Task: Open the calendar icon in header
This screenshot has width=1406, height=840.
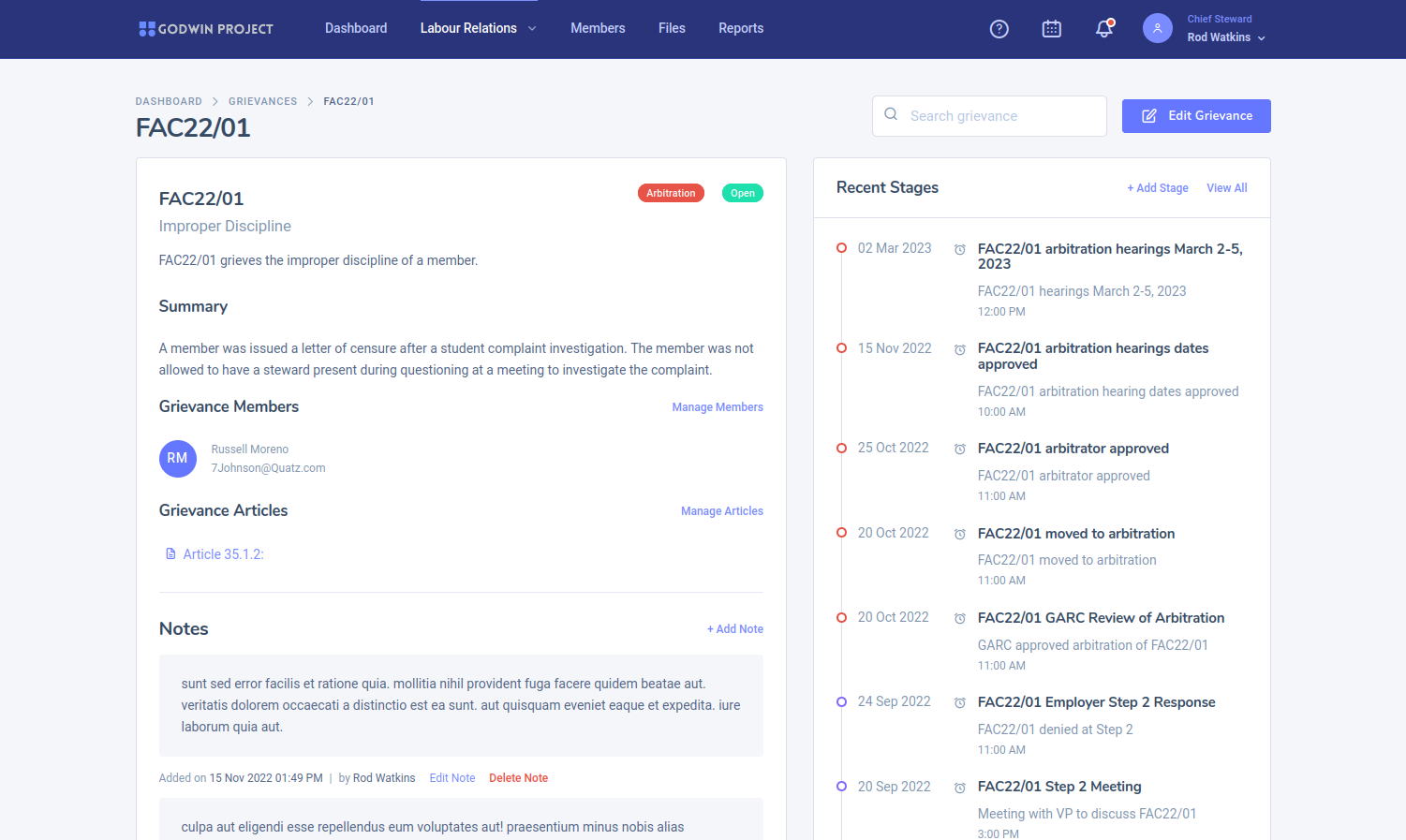Action: point(1052,29)
